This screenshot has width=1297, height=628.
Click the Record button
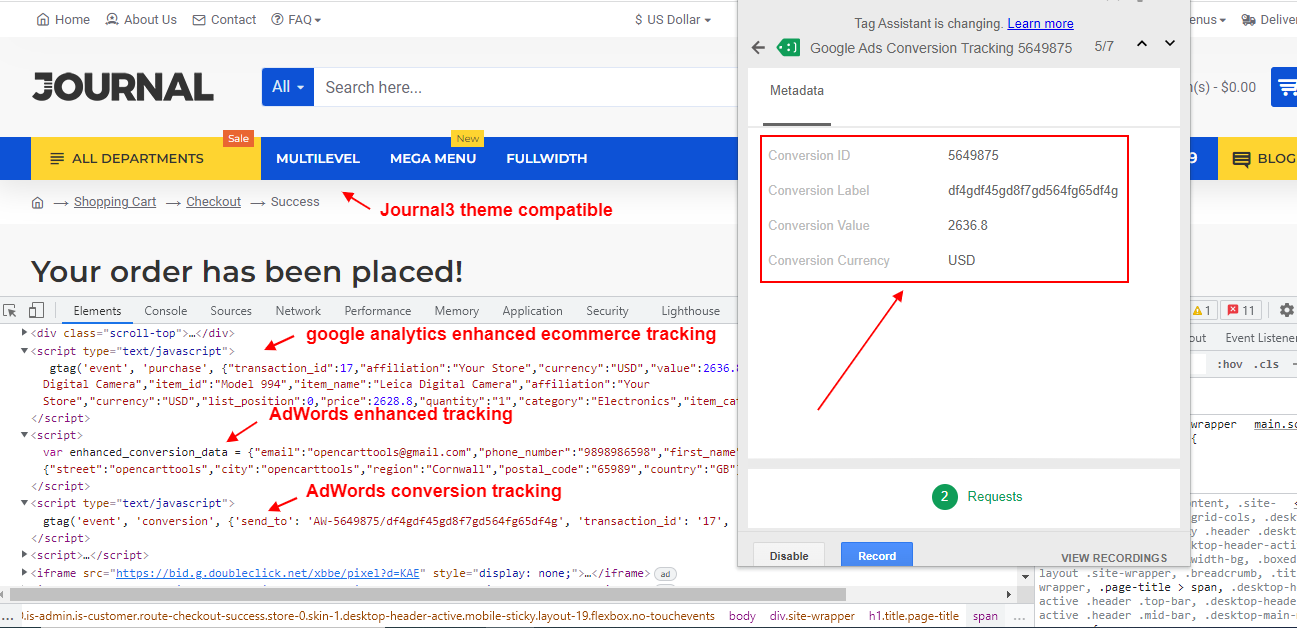877,556
